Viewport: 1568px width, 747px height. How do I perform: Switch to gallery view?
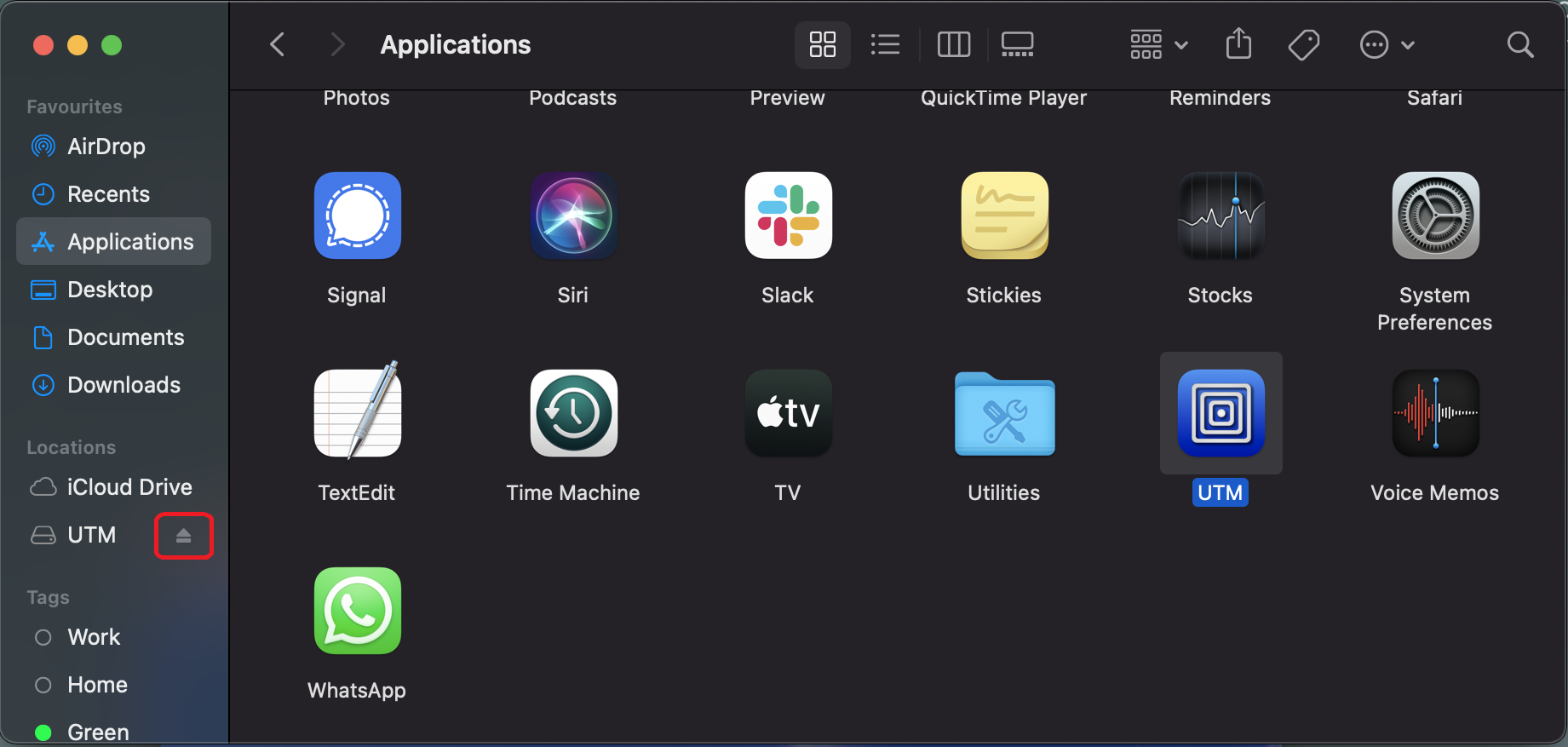tap(1017, 44)
